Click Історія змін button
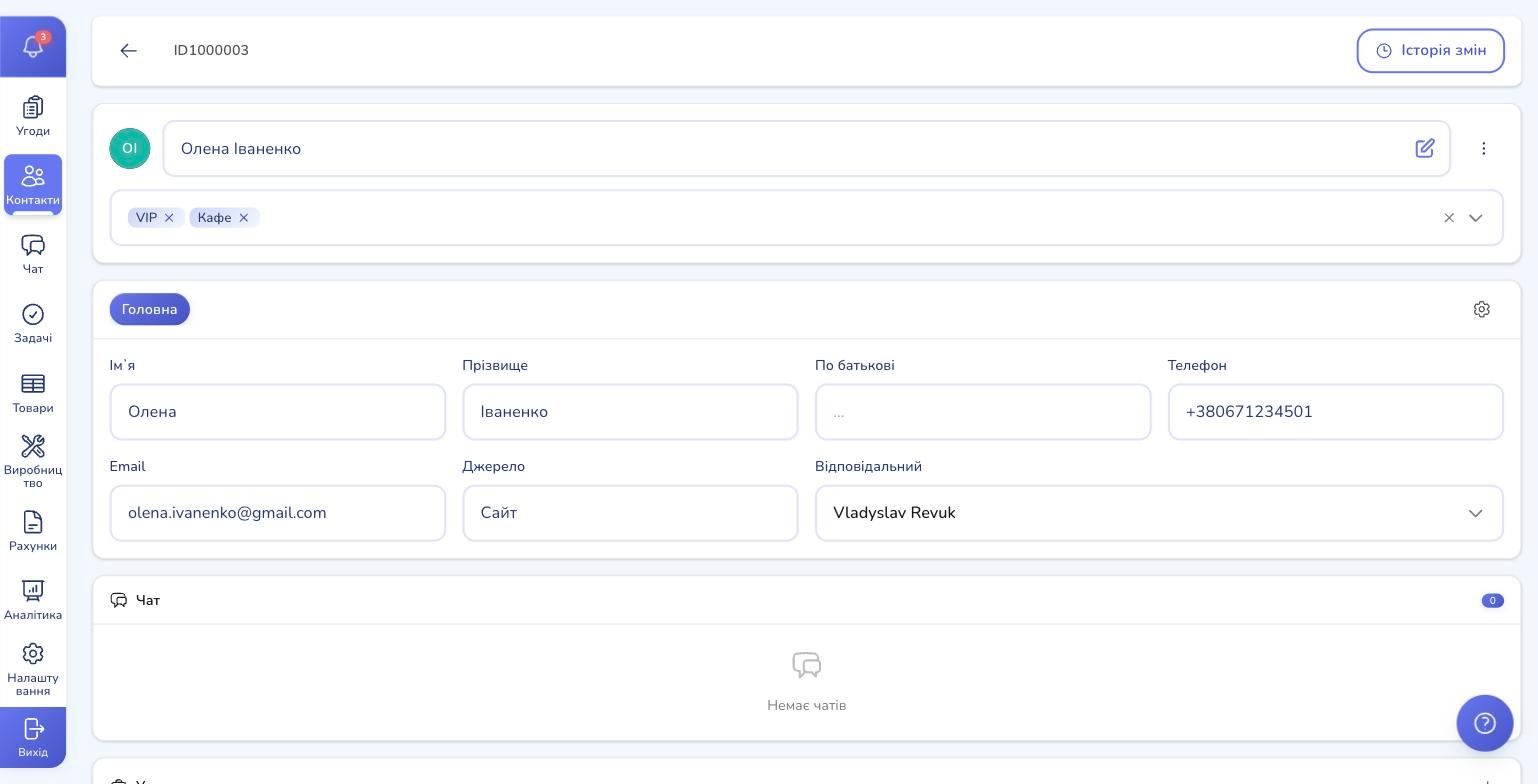1538x784 pixels. (x=1430, y=51)
